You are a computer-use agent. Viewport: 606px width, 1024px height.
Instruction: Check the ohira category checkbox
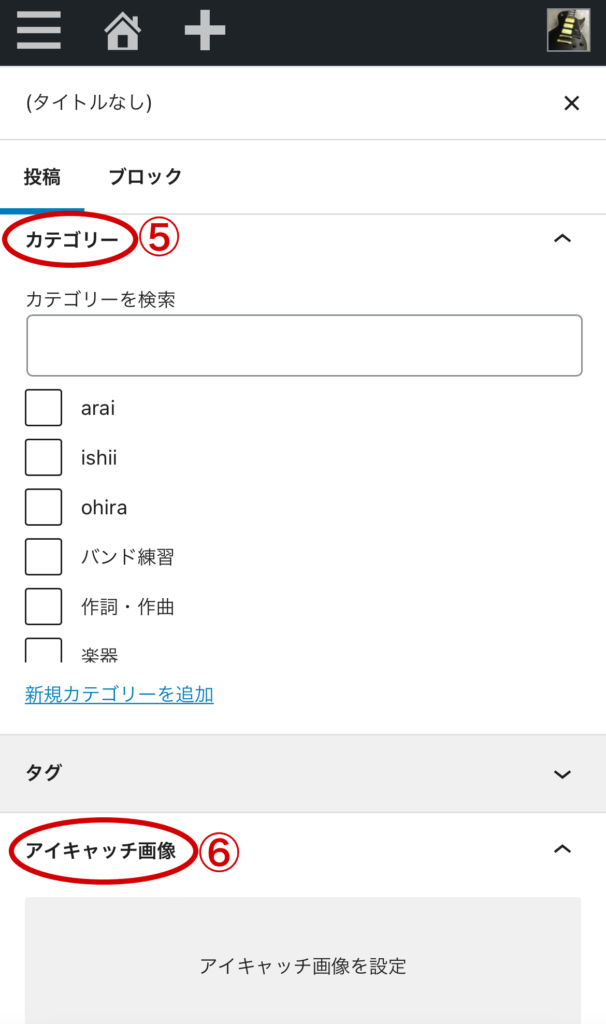point(44,507)
